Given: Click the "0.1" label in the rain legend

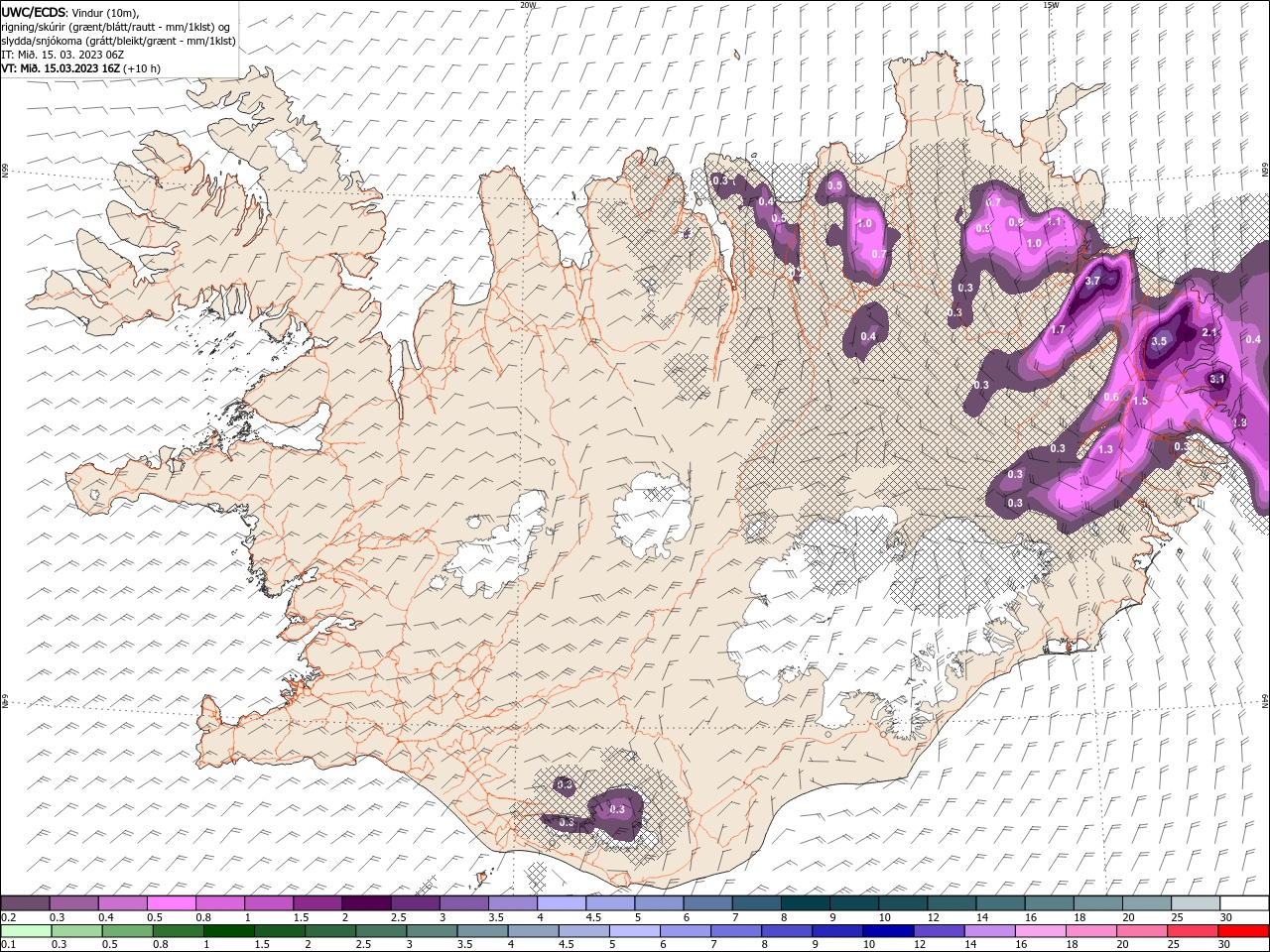Looking at the screenshot, I should [x=9, y=944].
